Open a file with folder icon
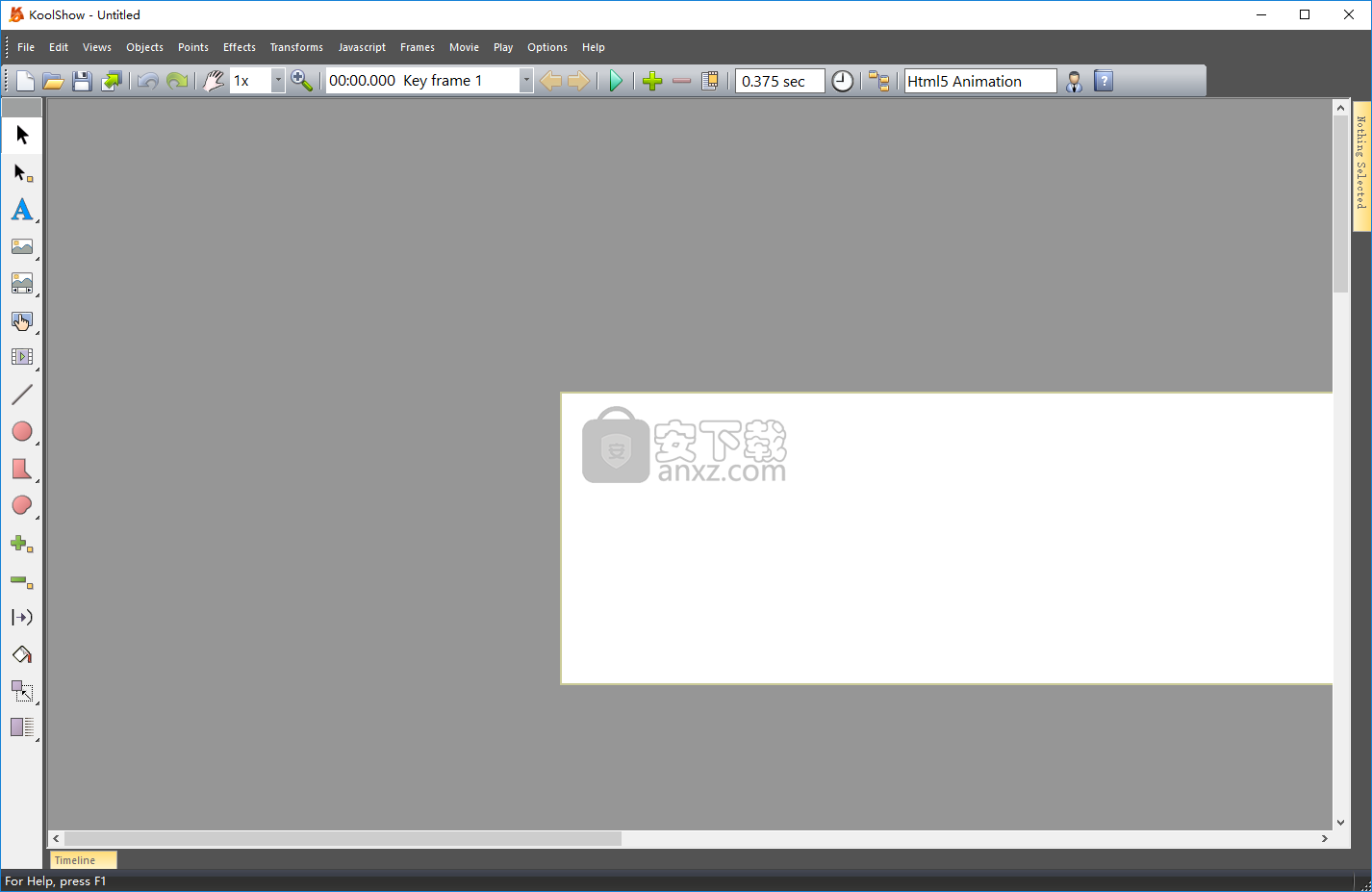 (x=53, y=81)
